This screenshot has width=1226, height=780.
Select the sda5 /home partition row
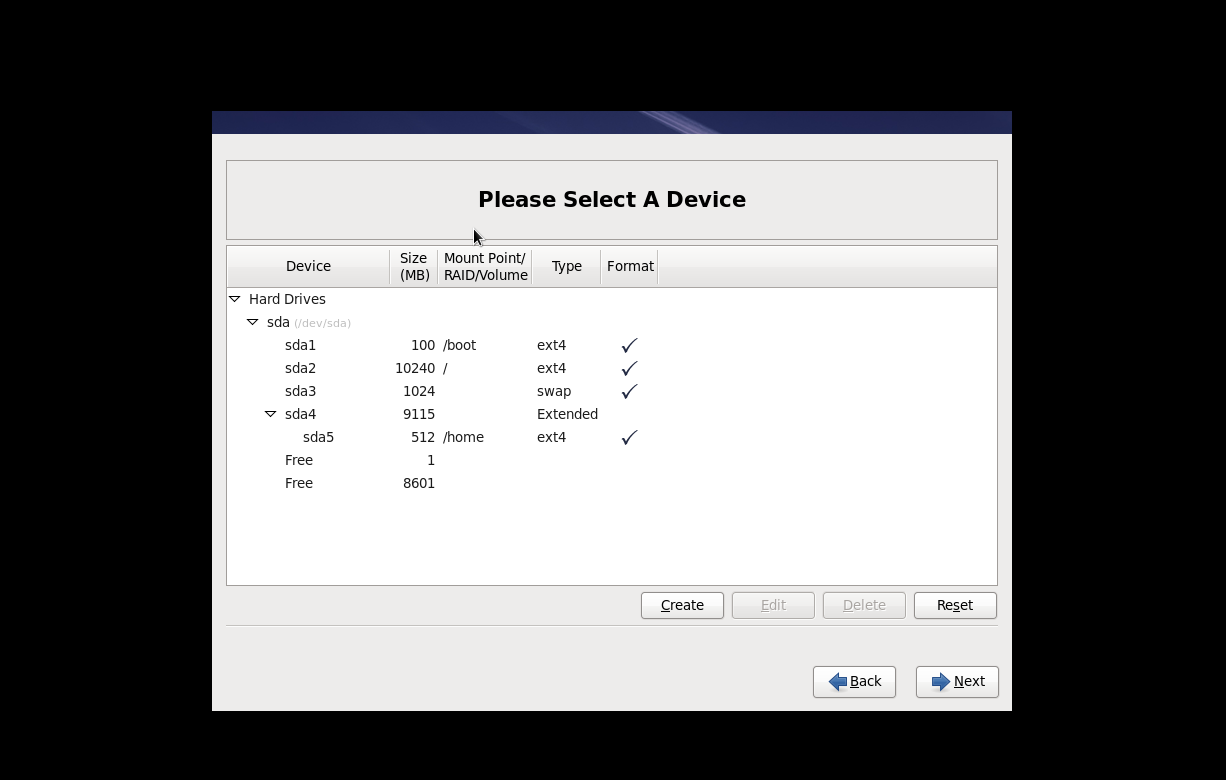tap(612, 437)
